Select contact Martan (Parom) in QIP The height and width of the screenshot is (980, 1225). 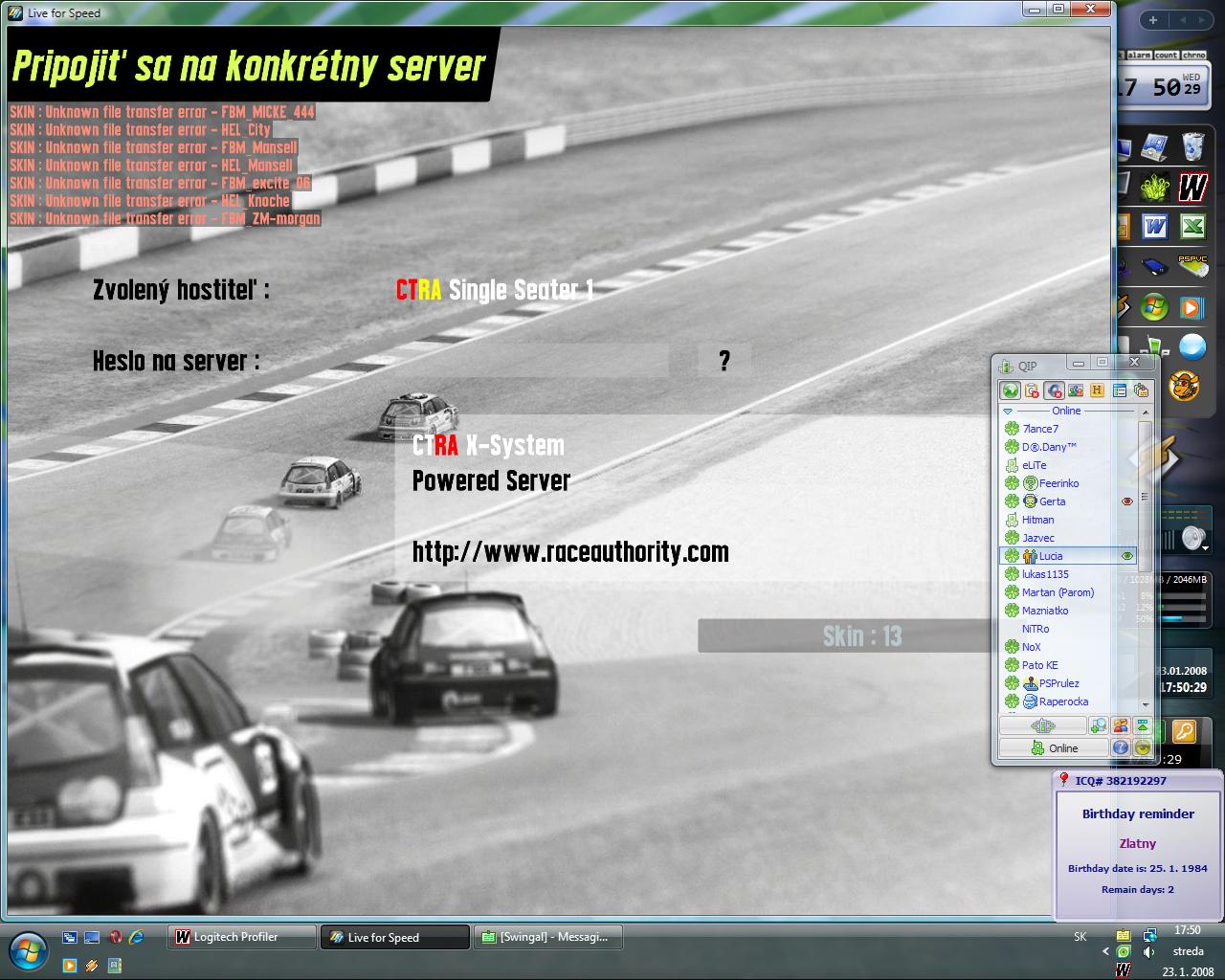click(x=1068, y=592)
